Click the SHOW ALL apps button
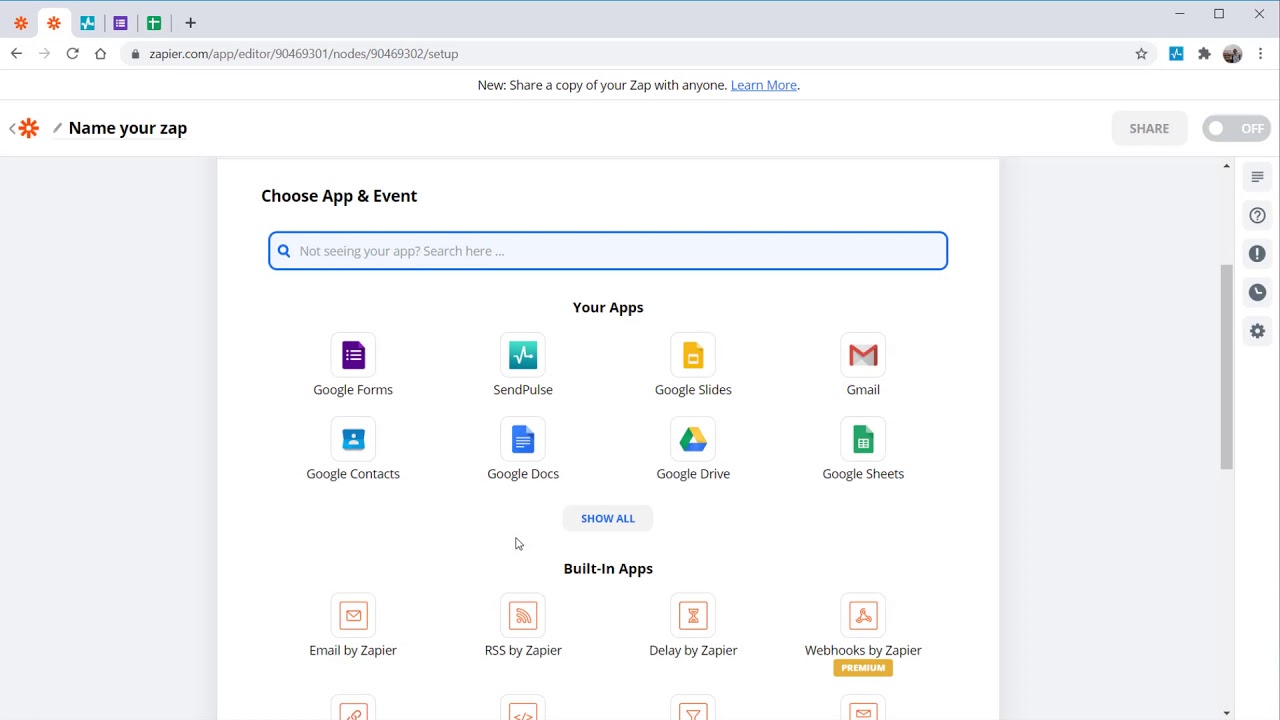The width and height of the screenshot is (1280, 720). [x=608, y=518]
